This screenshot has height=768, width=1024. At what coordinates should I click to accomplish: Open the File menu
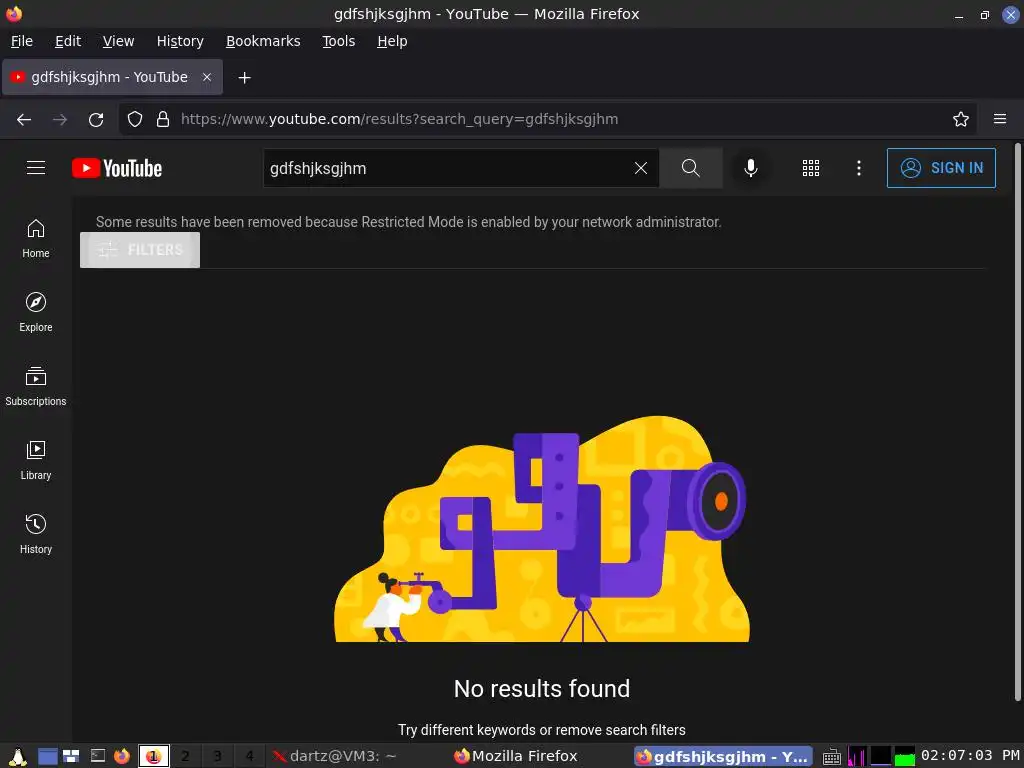pyautogui.click(x=22, y=41)
